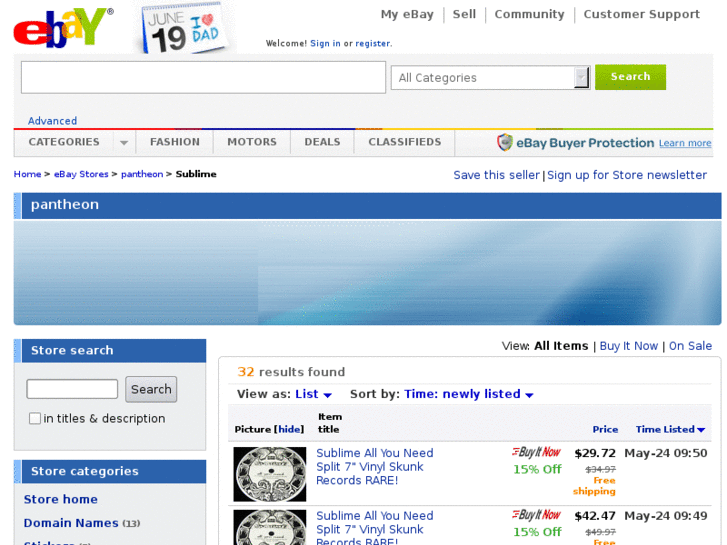727x545 pixels.
Task: Click the eBay Buyer Protection shield icon
Action: [x=505, y=142]
